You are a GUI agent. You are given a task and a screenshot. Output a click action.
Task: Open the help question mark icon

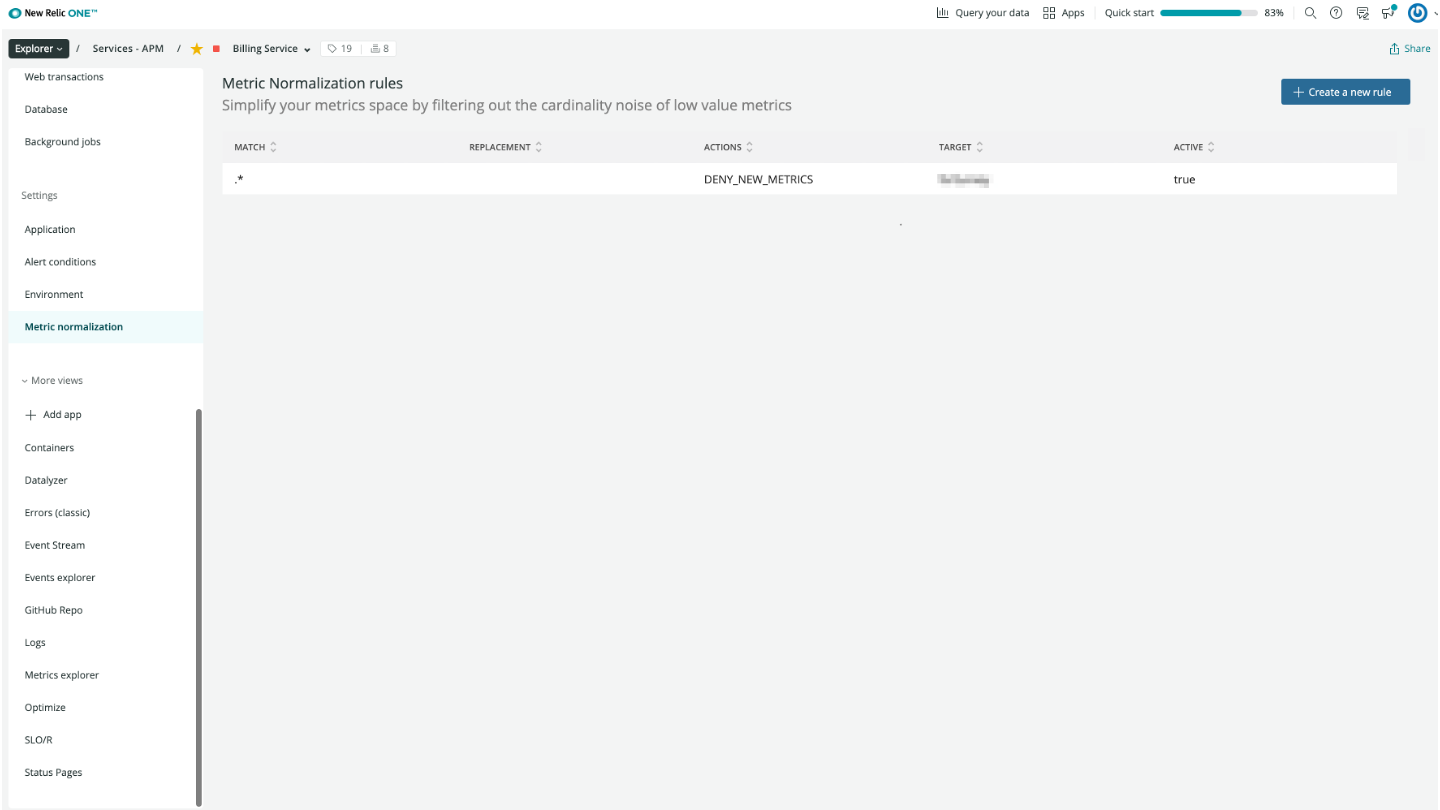[x=1336, y=13]
